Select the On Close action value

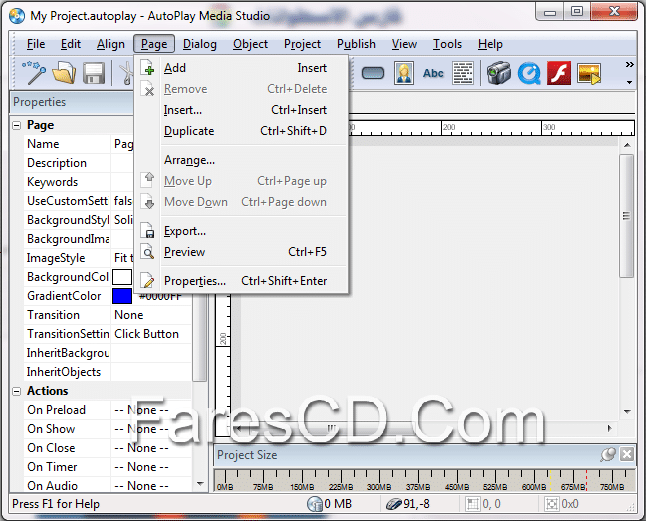tap(151, 448)
